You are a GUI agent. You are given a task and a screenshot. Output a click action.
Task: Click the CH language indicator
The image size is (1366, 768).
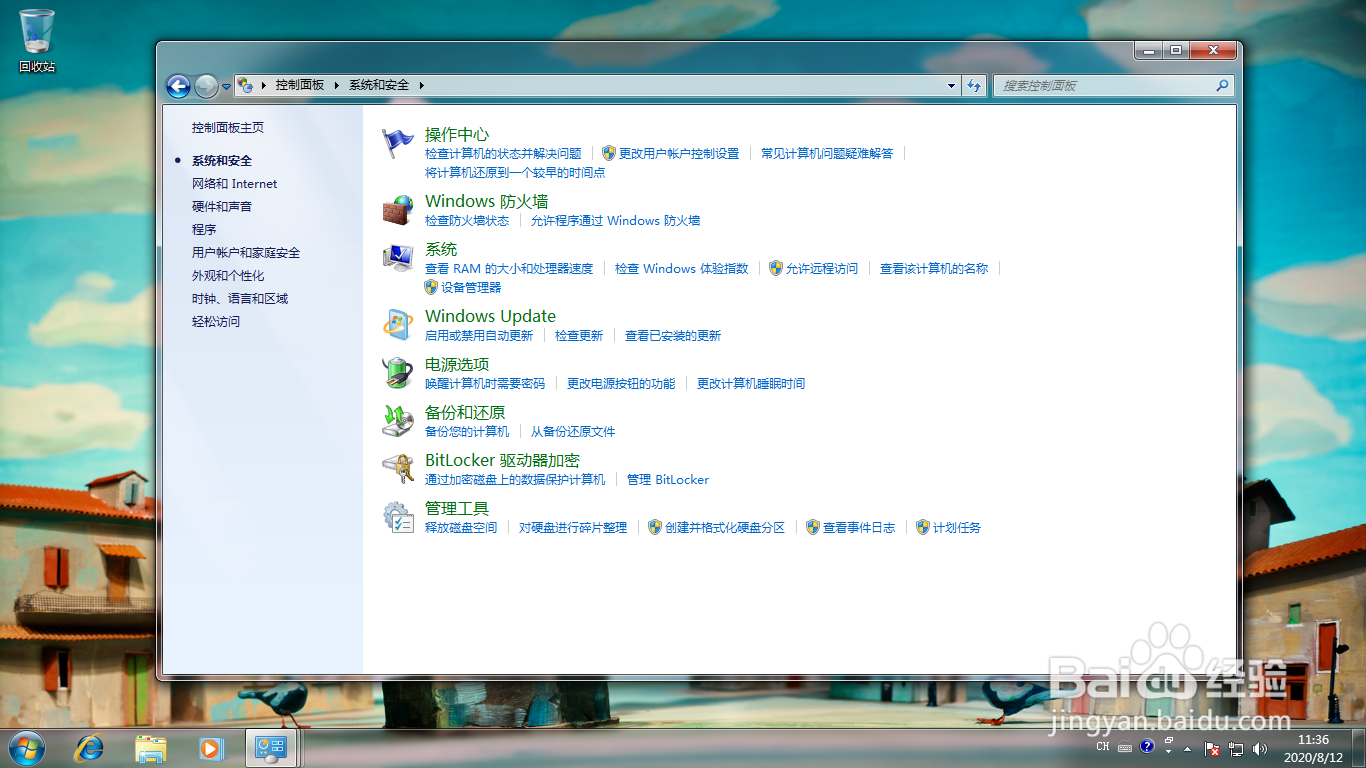coord(1103,746)
